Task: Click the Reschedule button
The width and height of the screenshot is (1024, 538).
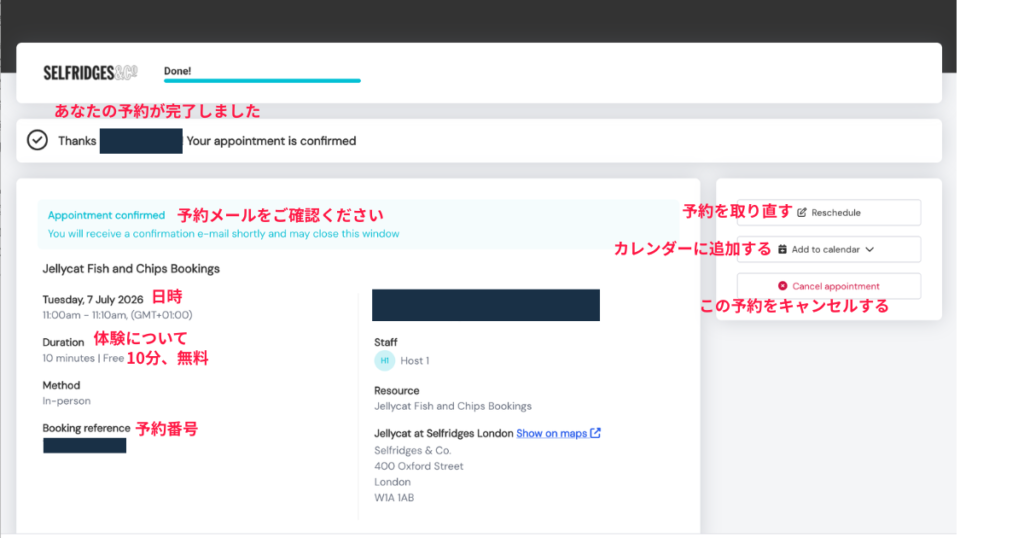Action: [x=829, y=213]
